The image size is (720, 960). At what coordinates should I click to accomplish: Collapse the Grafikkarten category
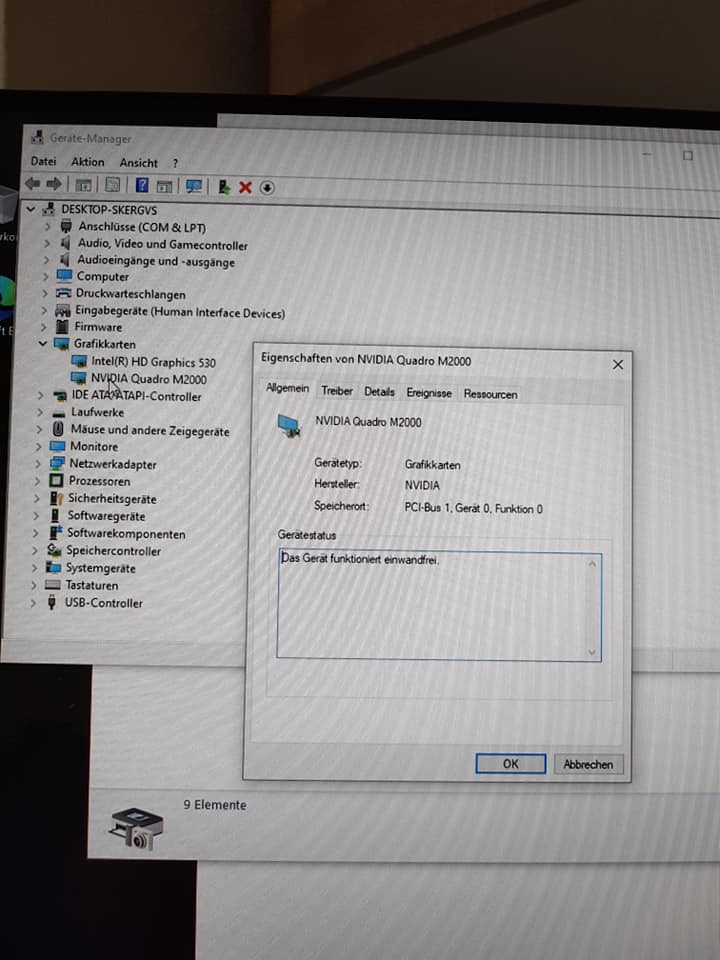(43, 344)
